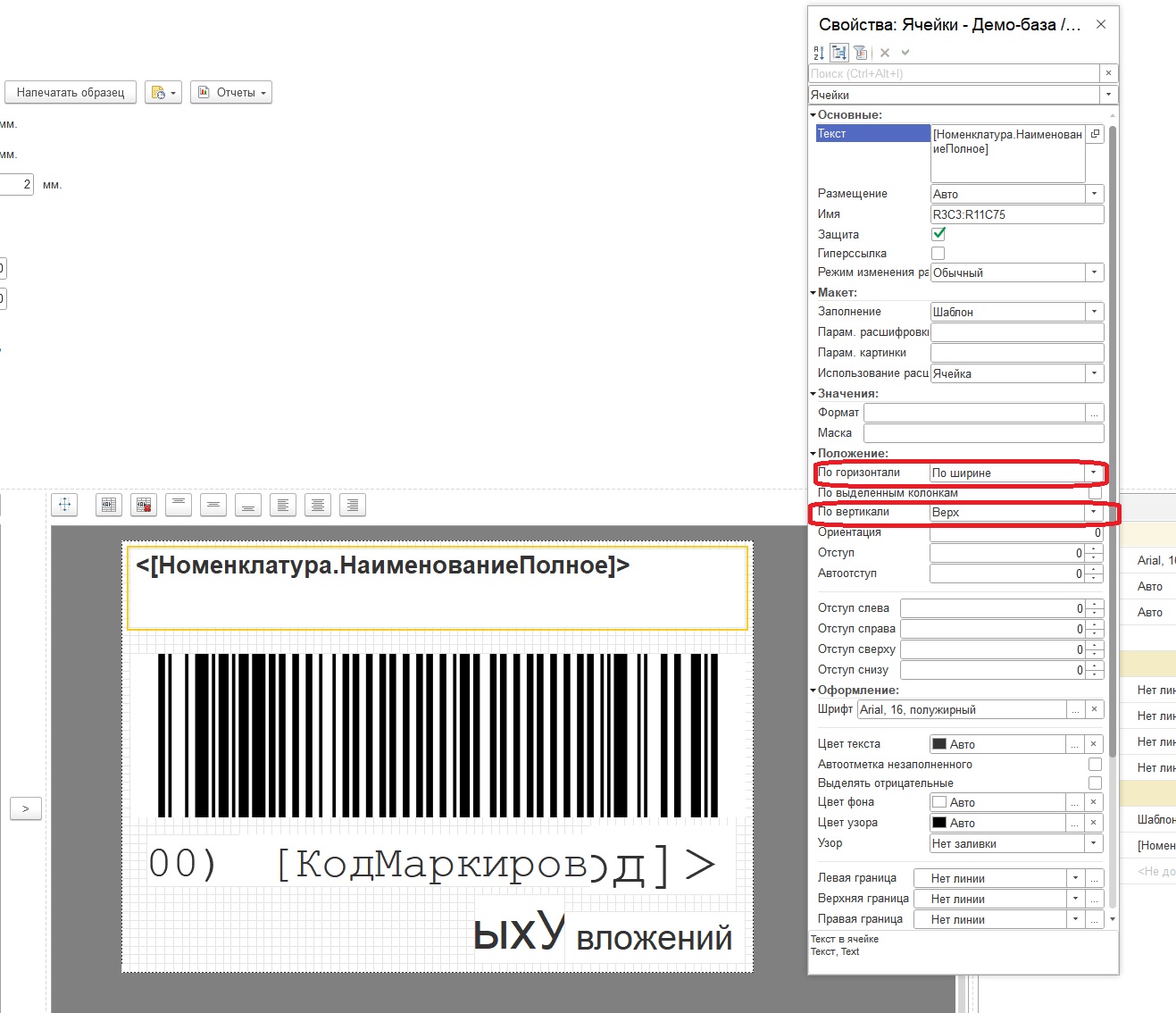Open the Левая граница line style dropdown
The height and width of the screenshot is (1013, 1176).
tap(1076, 878)
